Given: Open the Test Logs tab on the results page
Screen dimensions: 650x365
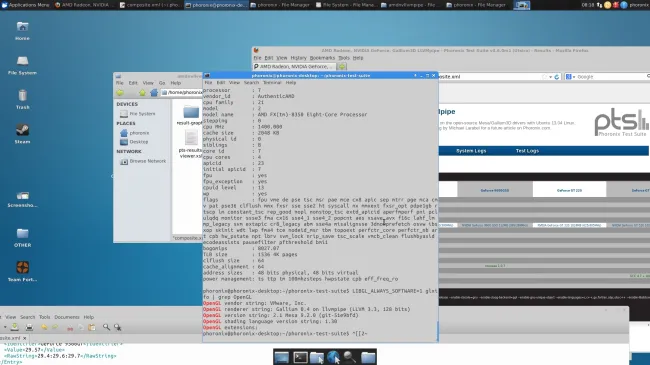Looking at the screenshot, I should pyautogui.click(x=527, y=151).
